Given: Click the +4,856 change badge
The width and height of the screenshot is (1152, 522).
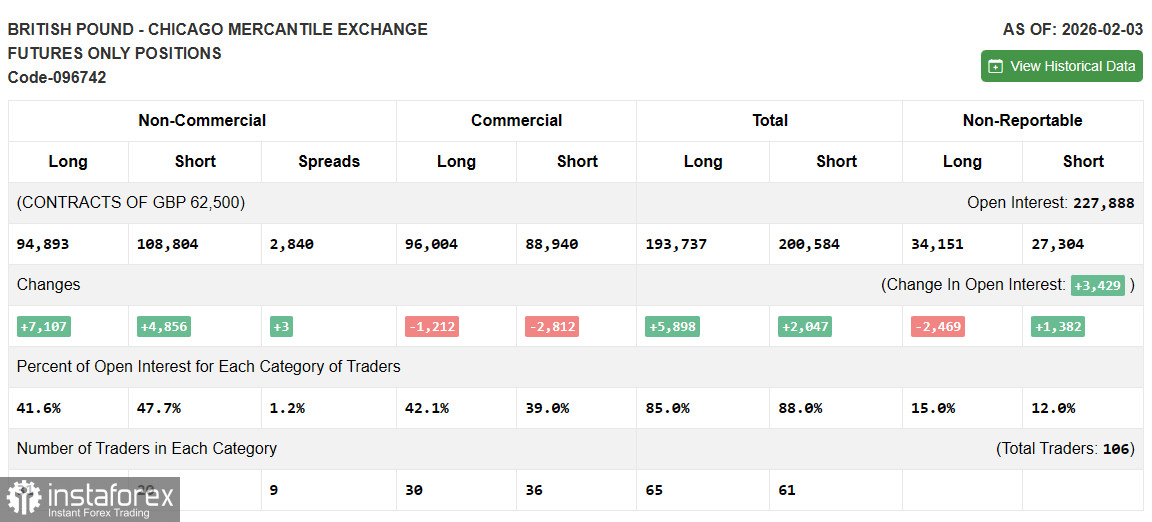Looking at the screenshot, I should (x=163, y=327).
